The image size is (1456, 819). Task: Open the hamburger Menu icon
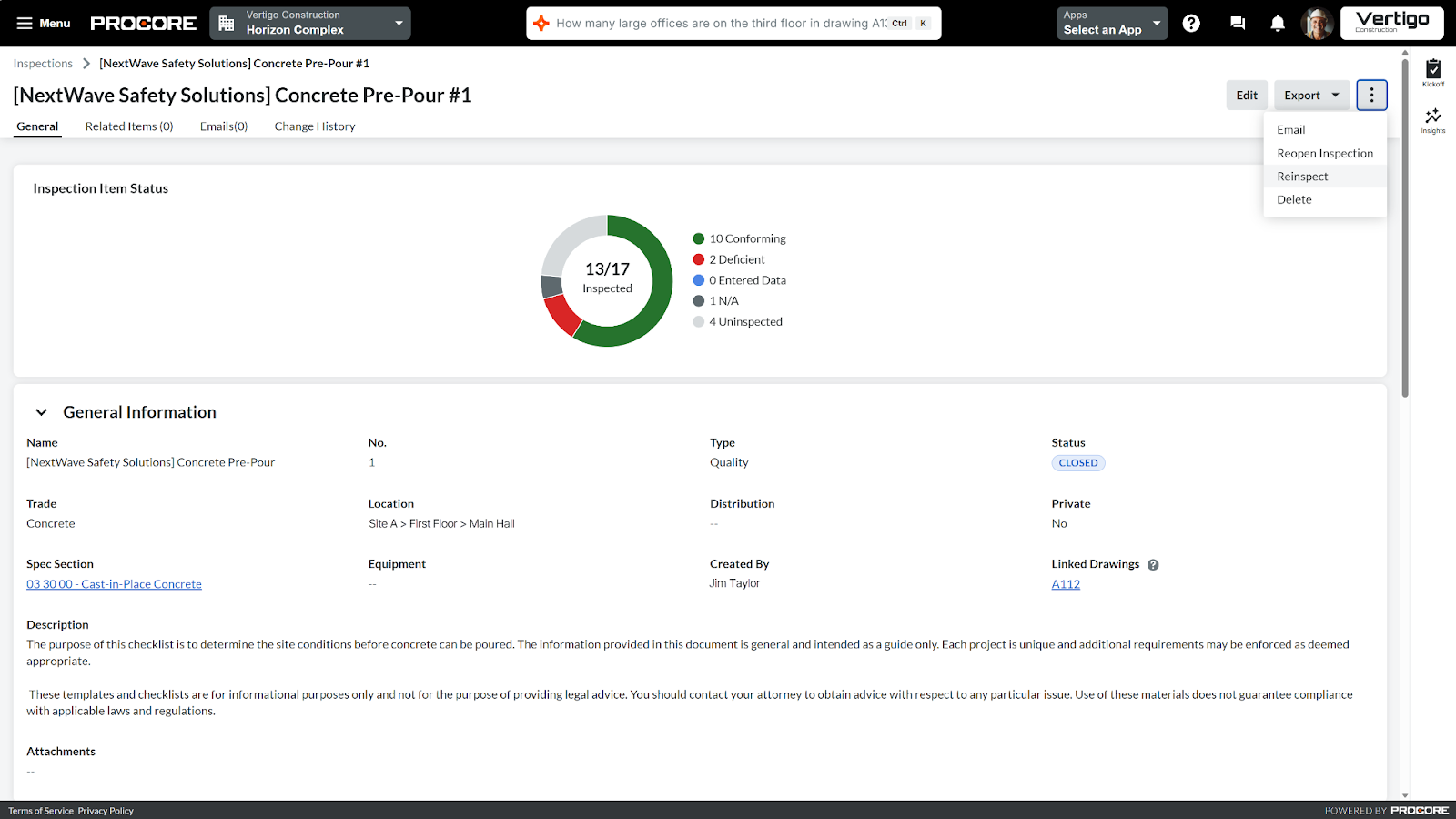click(x=25, y=24)
